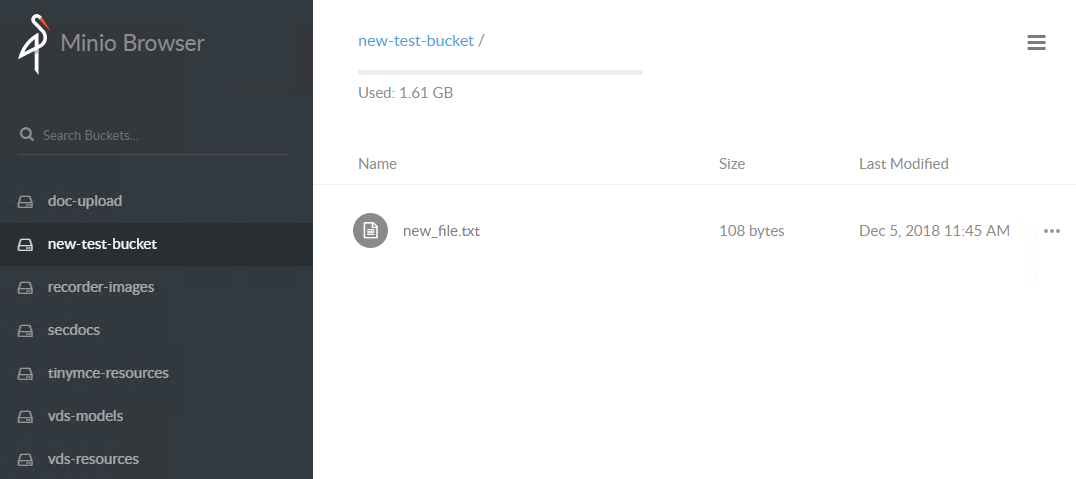Open the vds-resources bucket
The width and height of the screenshot is (1076, 479).
tap(156, 459)
